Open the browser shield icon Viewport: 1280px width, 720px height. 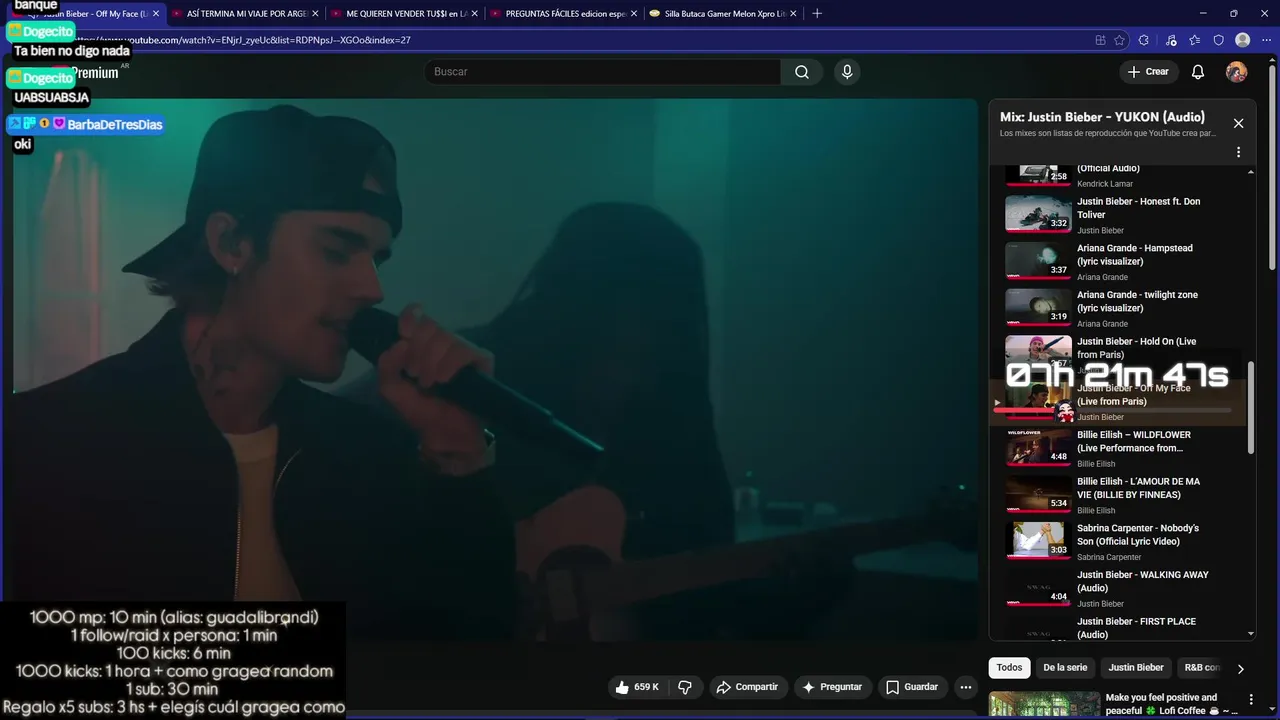click(x=1218, y=40)
